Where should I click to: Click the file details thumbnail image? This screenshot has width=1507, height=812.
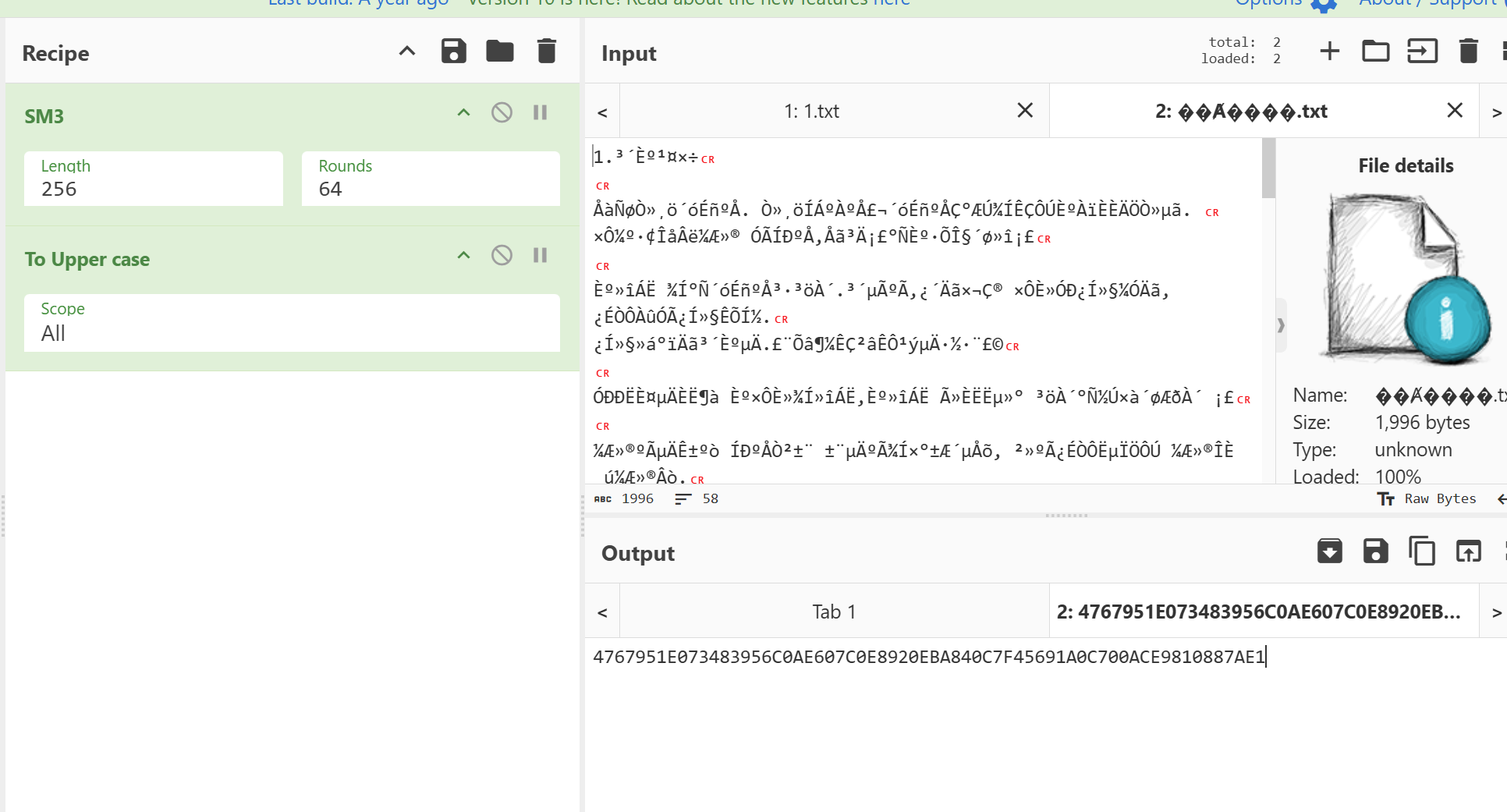1406,279
